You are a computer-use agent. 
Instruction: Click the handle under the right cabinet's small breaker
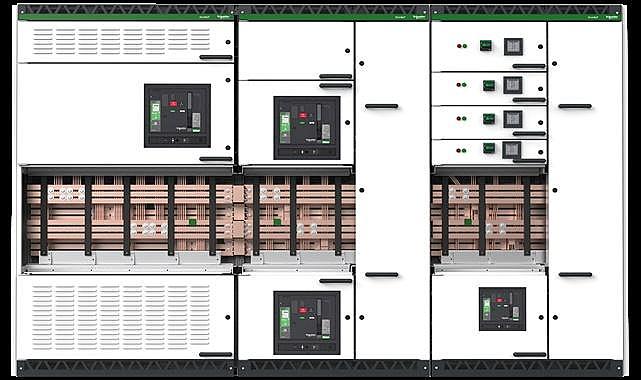(x=530, y=355)
